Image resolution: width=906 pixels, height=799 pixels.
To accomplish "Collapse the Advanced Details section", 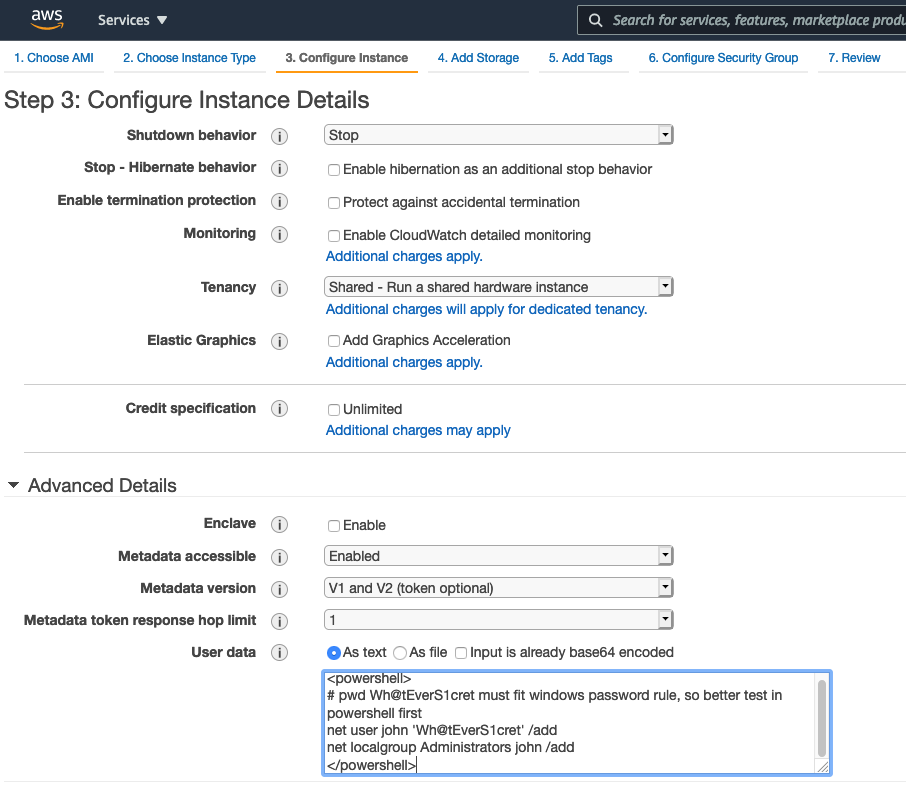I will (13, 486).
